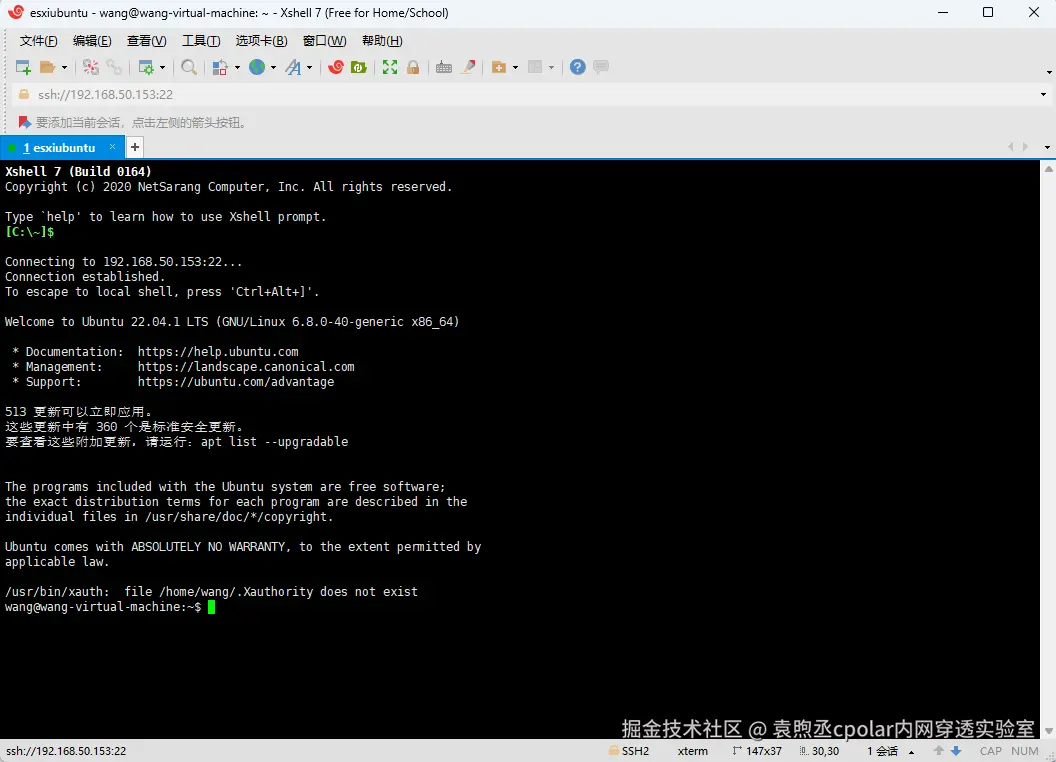Click the 30,30 cursor position entry

[x=819, y=751]
